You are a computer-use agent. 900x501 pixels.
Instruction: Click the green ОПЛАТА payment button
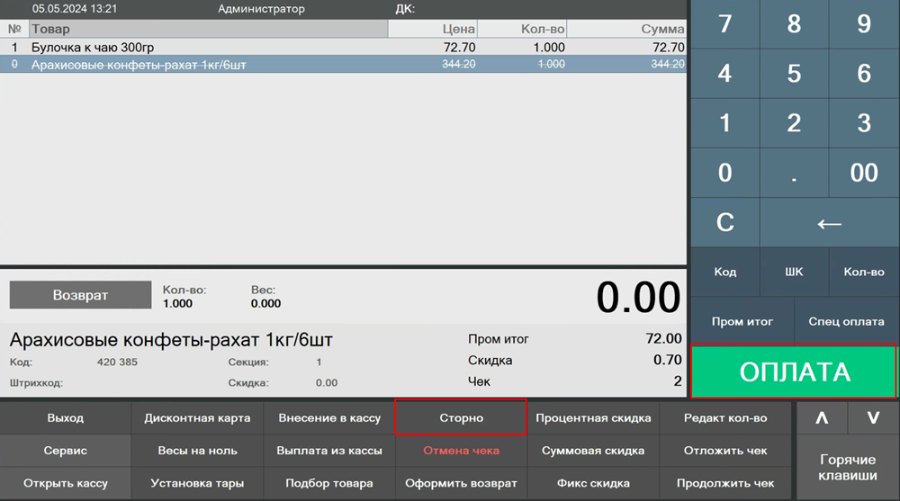click(x=794, y=372)
